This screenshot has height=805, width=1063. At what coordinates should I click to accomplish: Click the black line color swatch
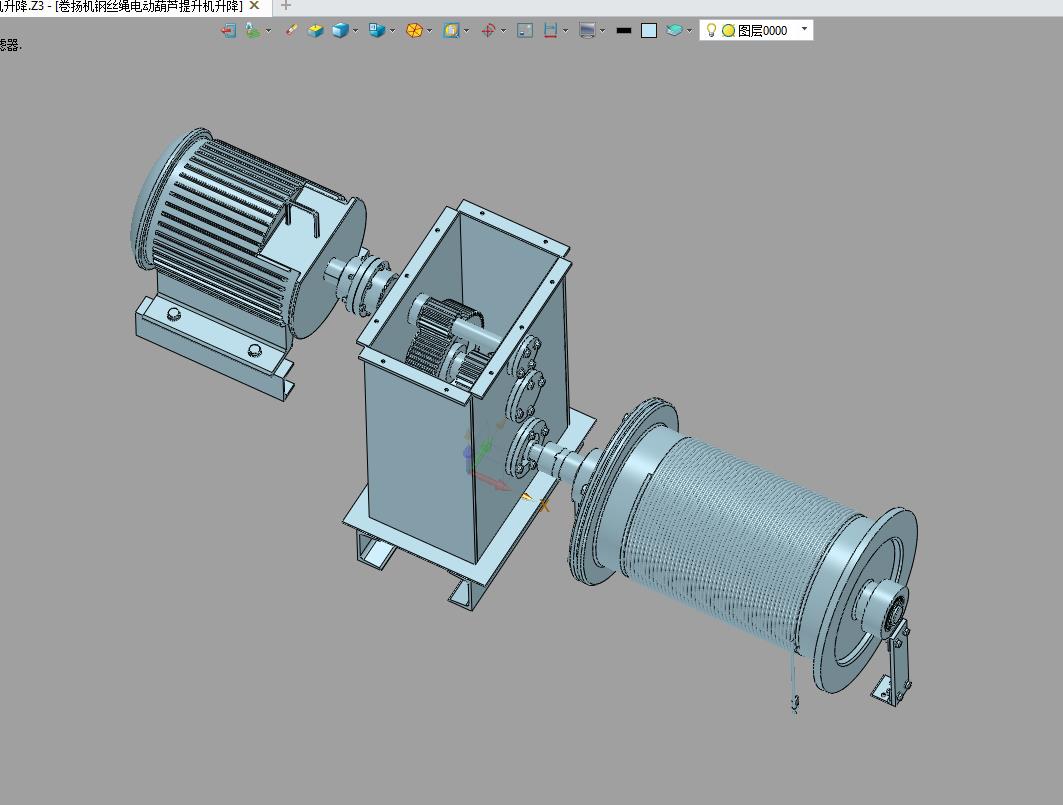[x=624, y=31]
